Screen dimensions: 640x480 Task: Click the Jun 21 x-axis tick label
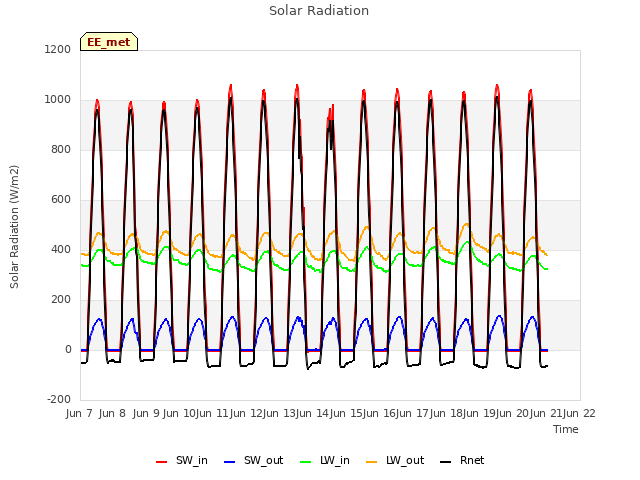(546, 413)
